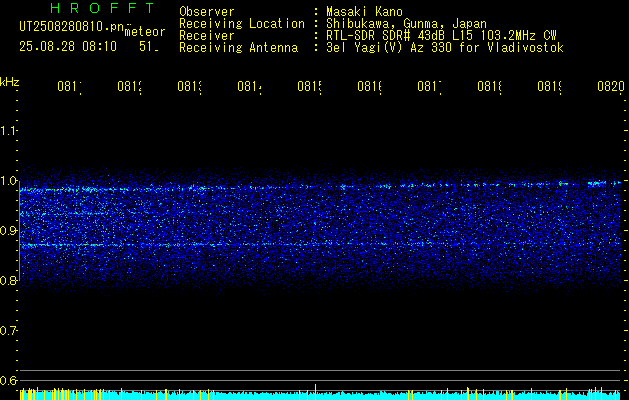
Task: Click the 0815 time marker
Action: tap(310, 86)
